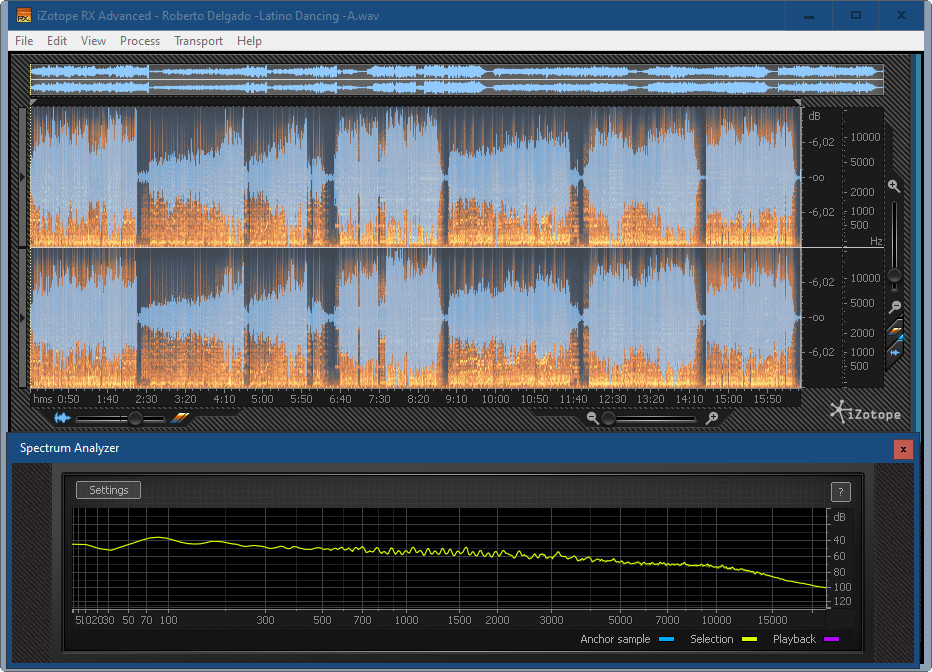The image size is (932, 672).
Task: Click the vertical zoom out magnifier
Action: [895, 307]
